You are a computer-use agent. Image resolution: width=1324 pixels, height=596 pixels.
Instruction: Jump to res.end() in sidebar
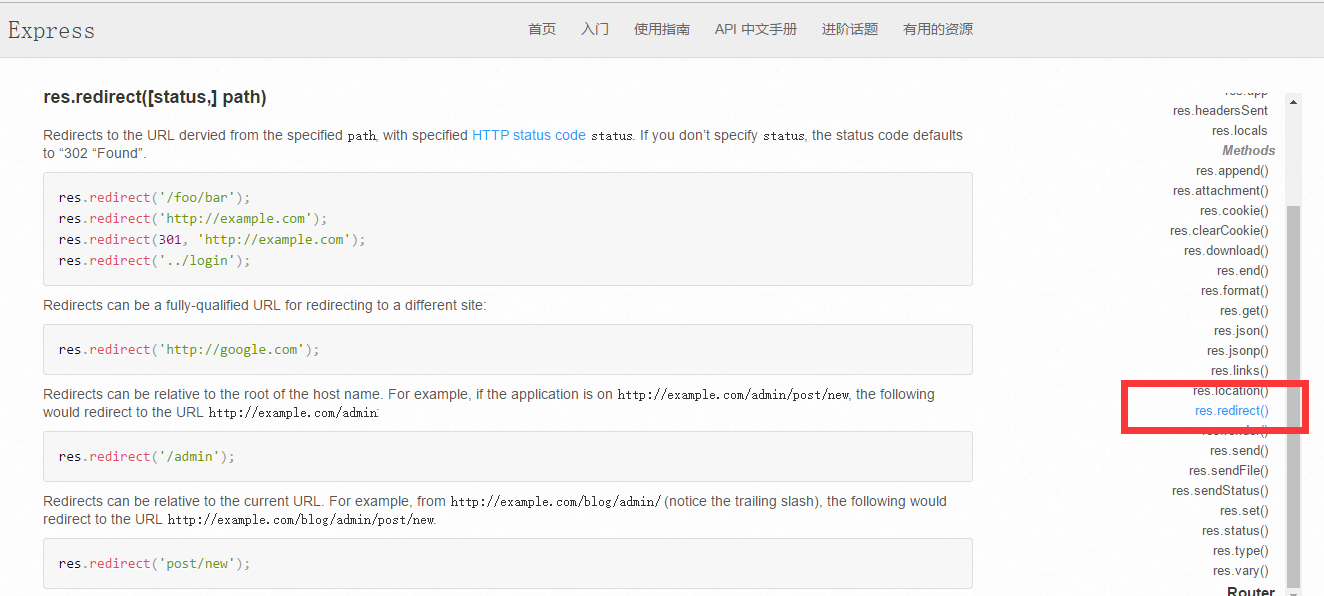1243,271
